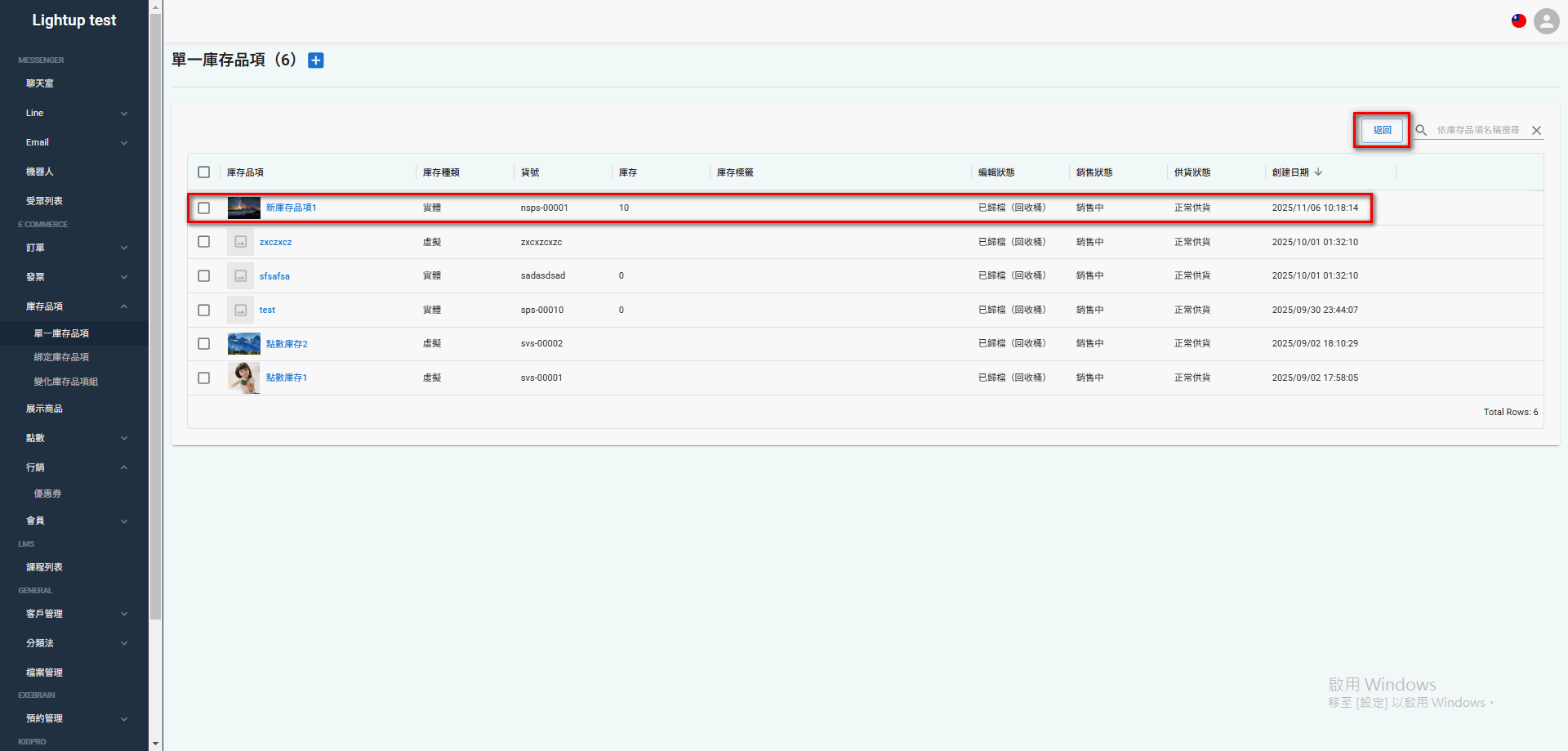This screenshot has width=1568, height=751.
Task: Open the zxczxcz item link
Action: click(275, 242)
